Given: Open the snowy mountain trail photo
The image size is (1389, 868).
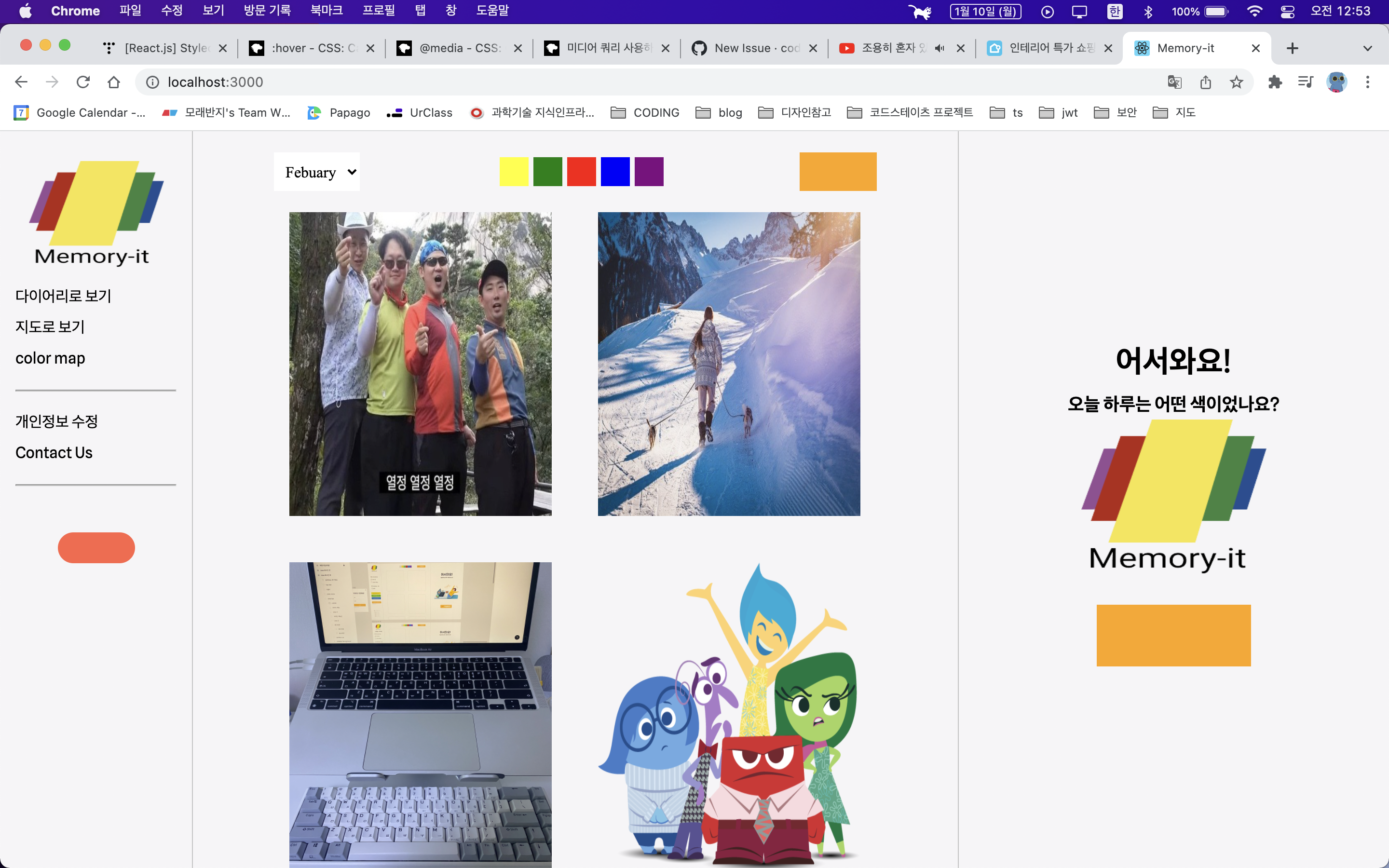Looking at the screenshot, I should (729, 364).
